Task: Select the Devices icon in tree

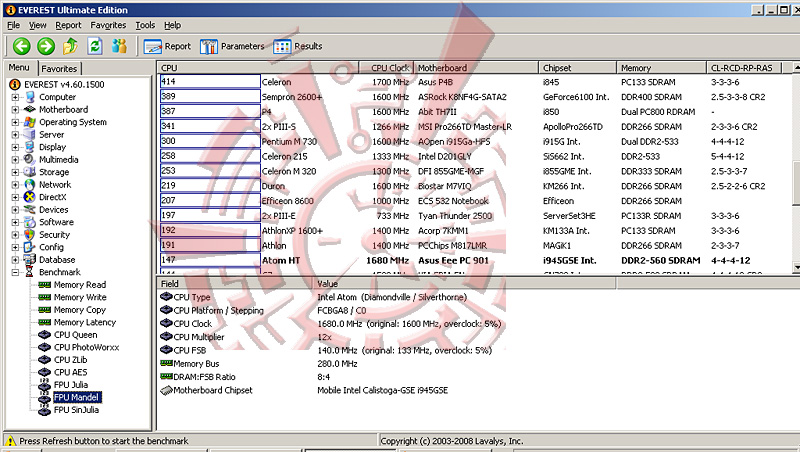Action: [x=30, y=210]
